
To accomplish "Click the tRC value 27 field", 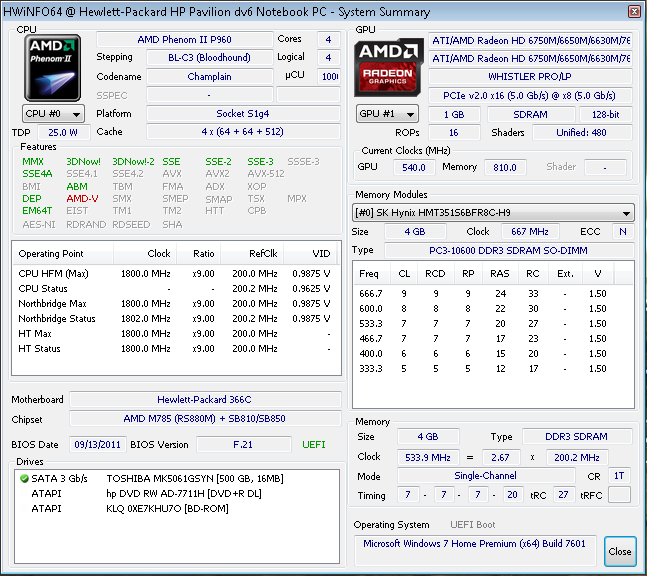I will point(564,495).
